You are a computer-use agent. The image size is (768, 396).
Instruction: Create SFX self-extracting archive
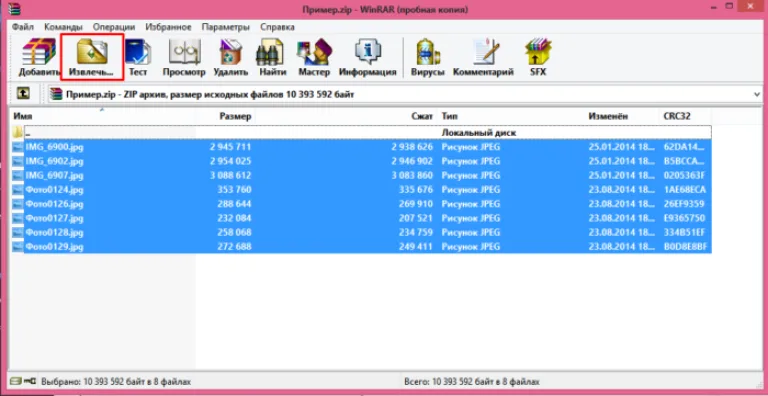(x=538, y=58)
